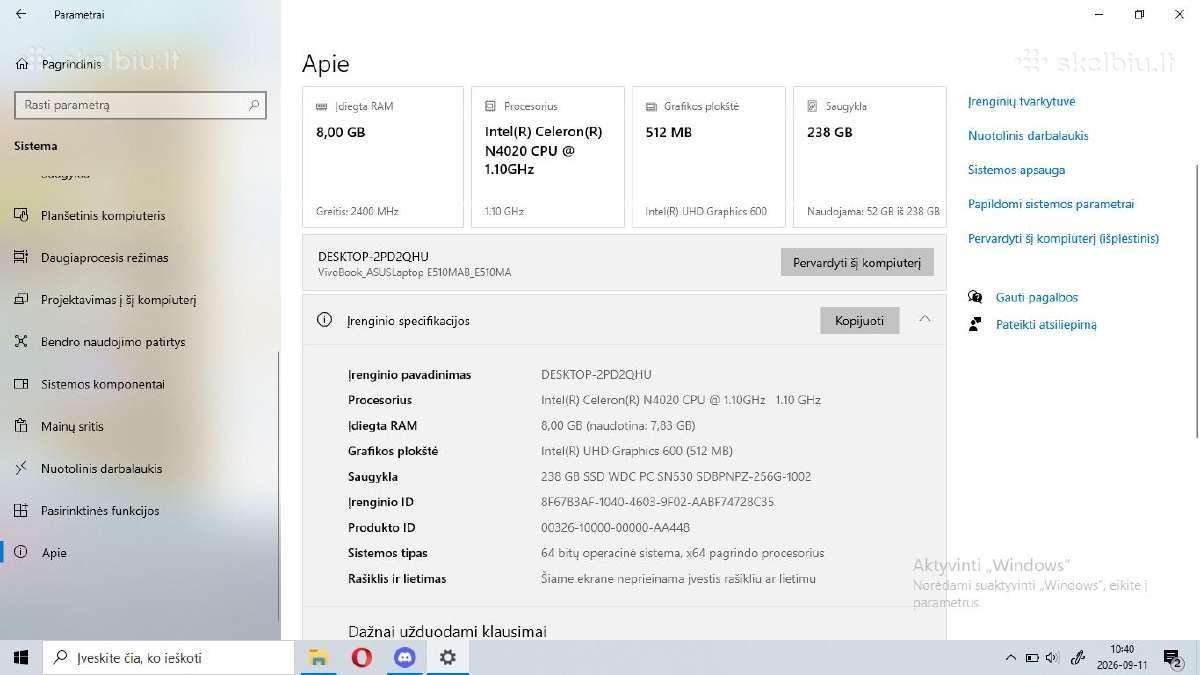
Task: Click the taskbar search box
Action: coord(168,657)
